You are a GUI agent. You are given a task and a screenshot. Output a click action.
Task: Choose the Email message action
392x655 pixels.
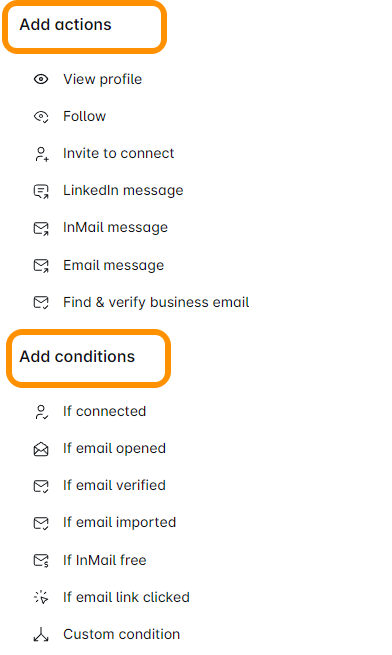pyautogui.click(x=114, y=265)
